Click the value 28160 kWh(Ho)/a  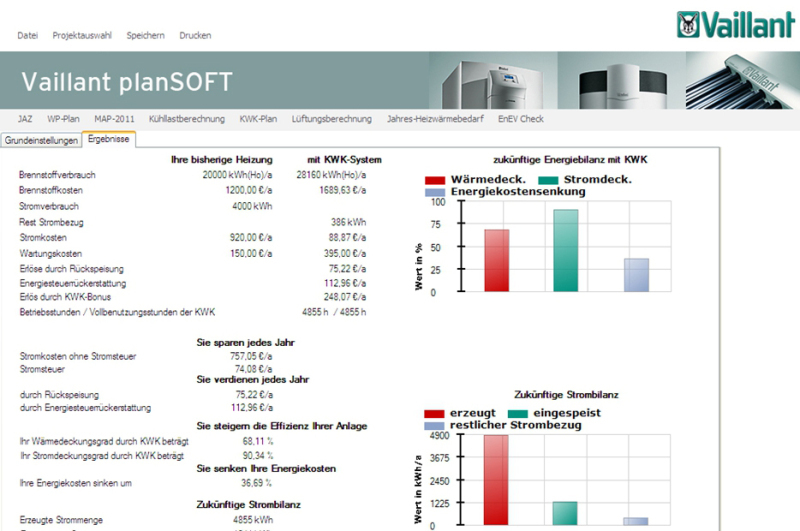[x=331, y=175]
